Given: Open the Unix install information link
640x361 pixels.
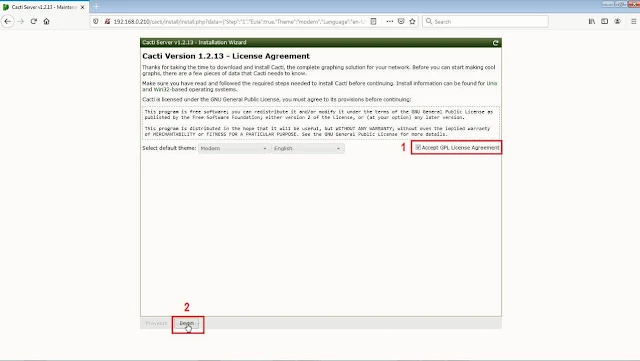Looking at the screenshot, I should [492, 83].
